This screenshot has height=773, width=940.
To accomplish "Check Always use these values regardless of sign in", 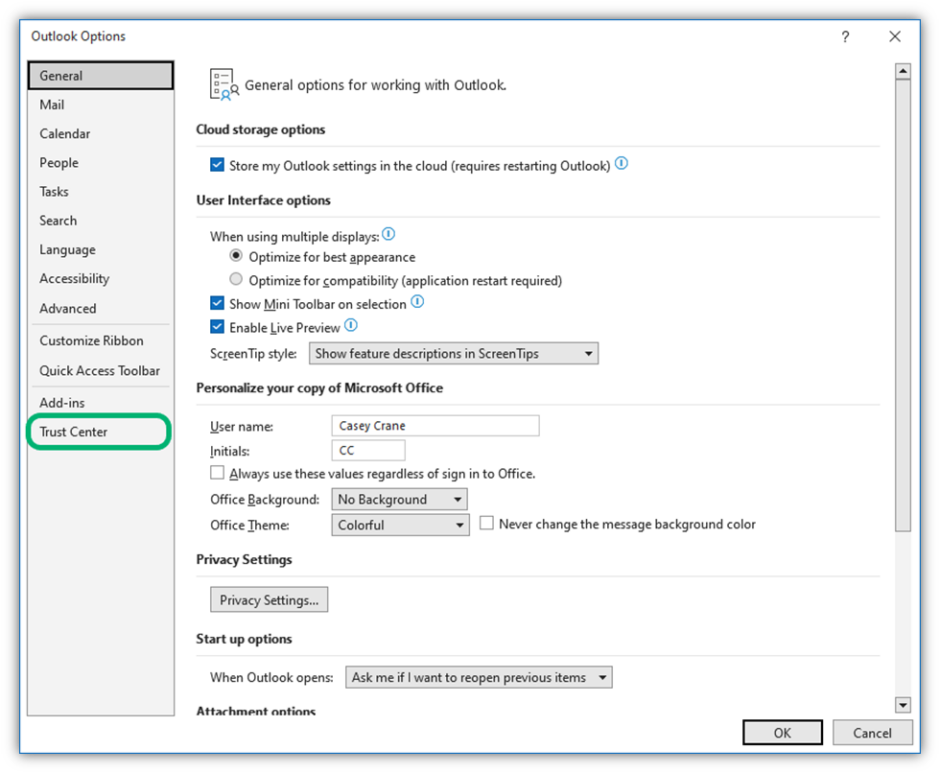I will coord(217,472).
